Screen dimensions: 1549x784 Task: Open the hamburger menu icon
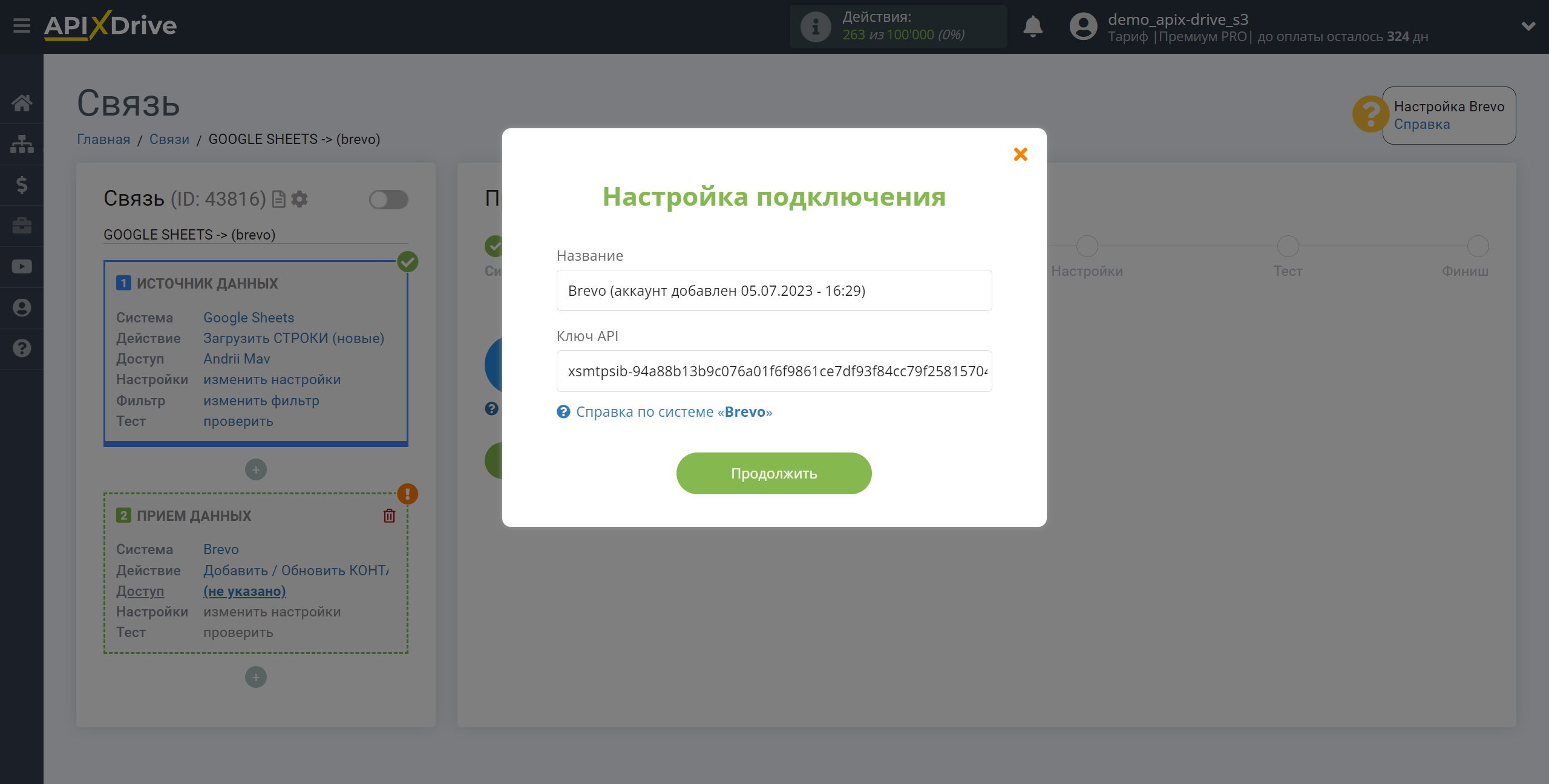click(22, 26)
